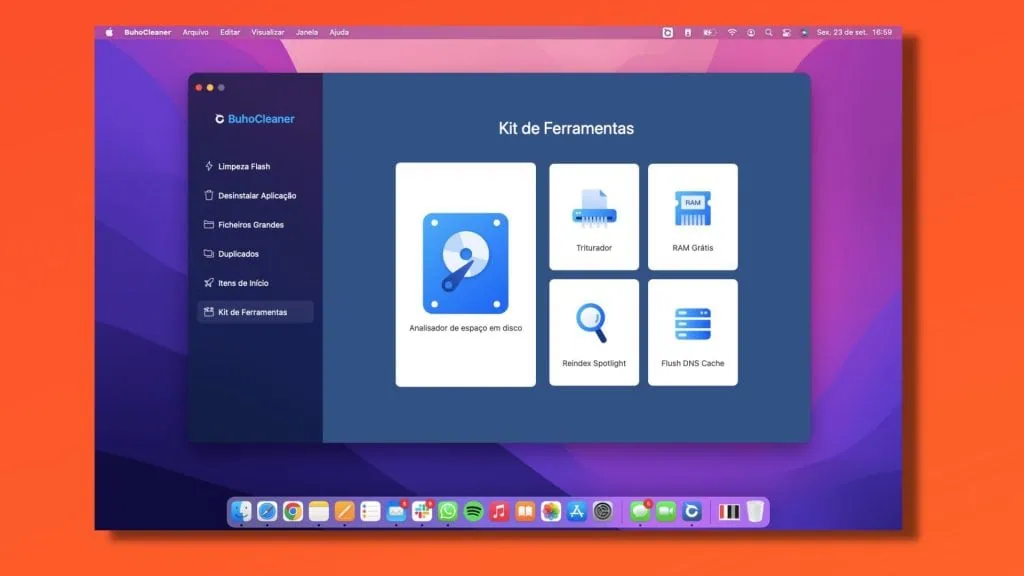1024x576 pixels.
Task: Launch the Reindex Spotlight tool
Action: 594,331
